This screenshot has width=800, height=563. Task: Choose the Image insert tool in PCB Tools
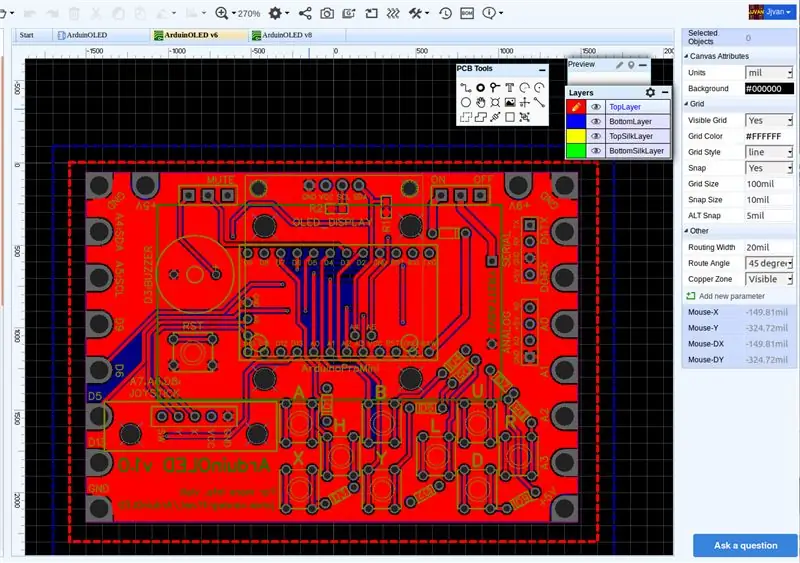(509, 103)
